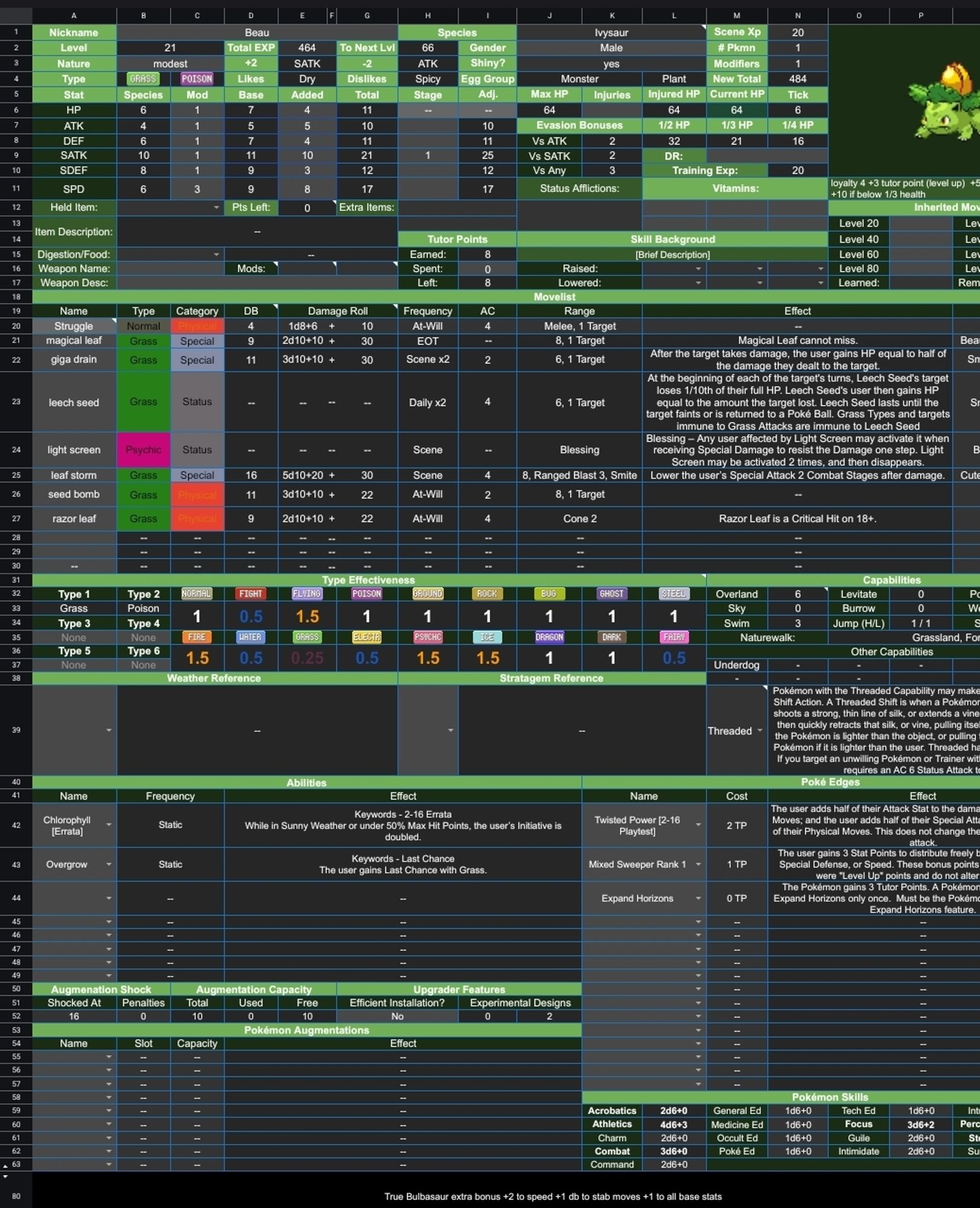Click the Shiny? value 'yes'

612,63
